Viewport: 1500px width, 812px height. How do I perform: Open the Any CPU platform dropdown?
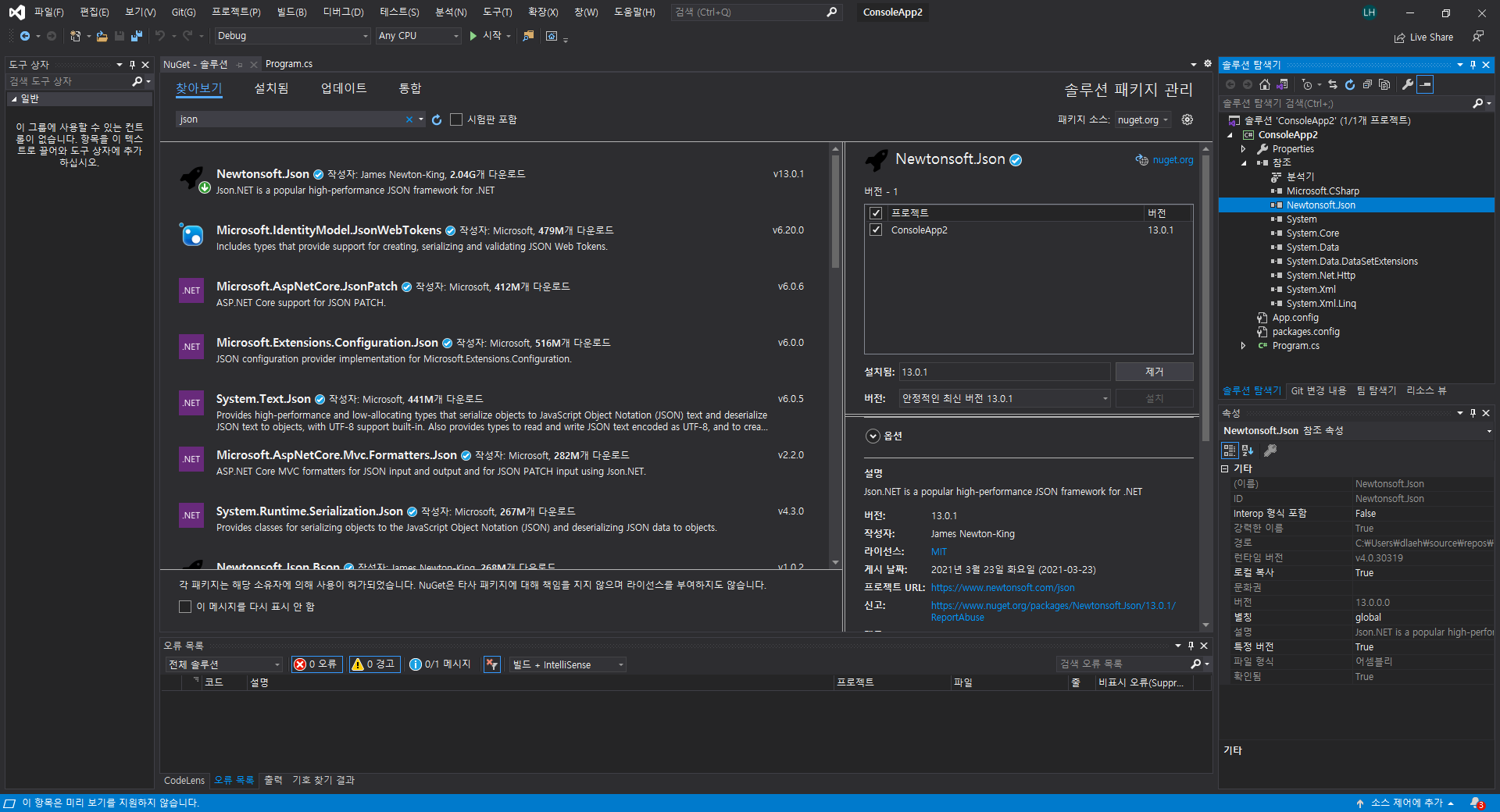(x=419, y=36)
